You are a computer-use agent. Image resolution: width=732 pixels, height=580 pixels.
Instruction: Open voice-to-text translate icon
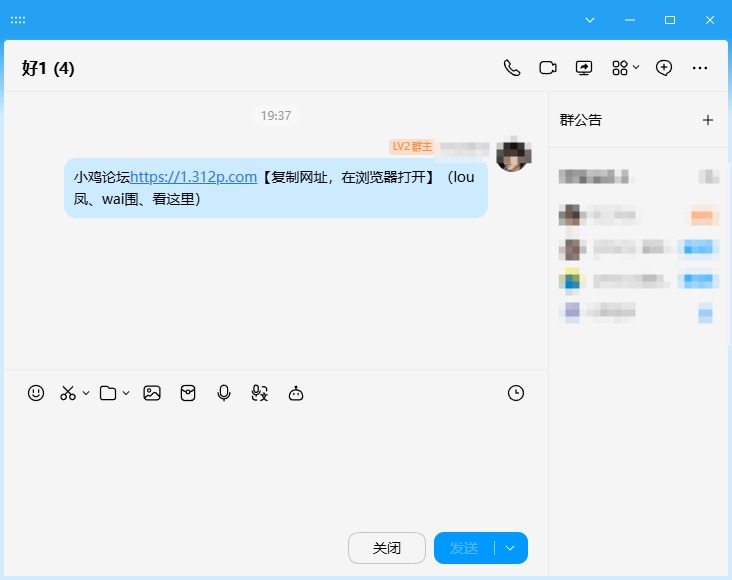click(260, 393)
